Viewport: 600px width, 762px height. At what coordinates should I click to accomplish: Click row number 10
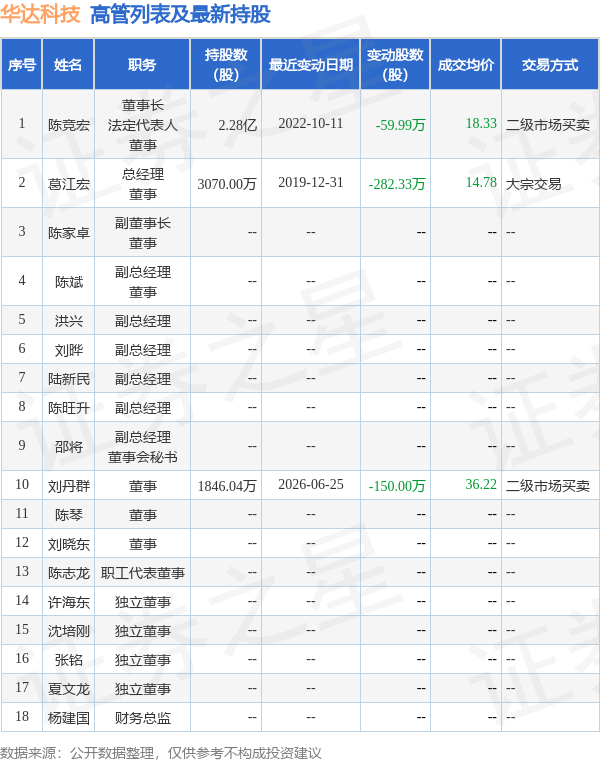pos(22,485)
